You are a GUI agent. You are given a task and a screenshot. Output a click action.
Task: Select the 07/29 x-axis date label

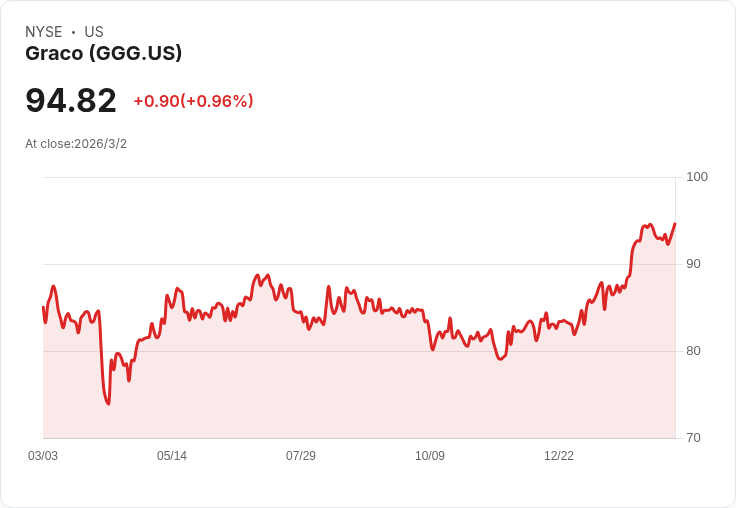coord(301,456)
